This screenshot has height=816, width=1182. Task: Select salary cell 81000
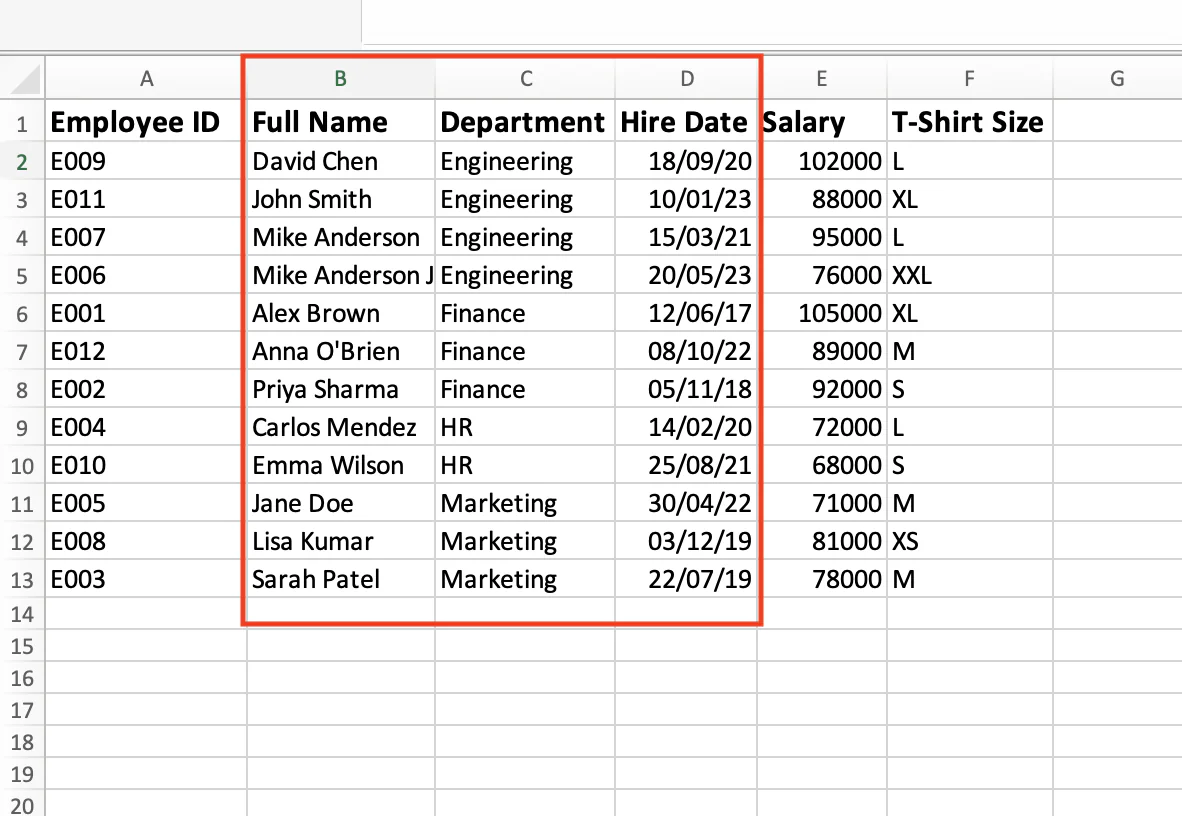click(822, 541)
